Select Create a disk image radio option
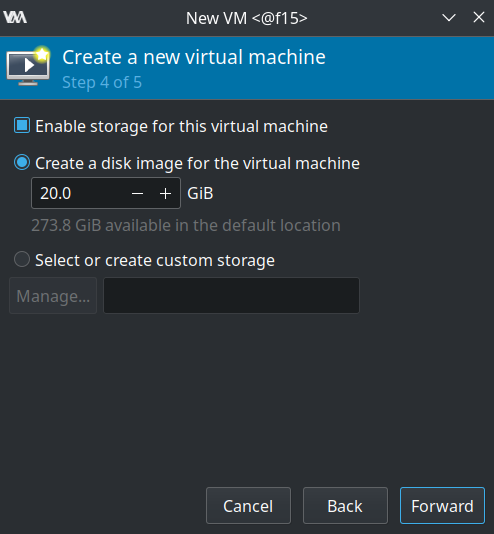 (22, 162)
